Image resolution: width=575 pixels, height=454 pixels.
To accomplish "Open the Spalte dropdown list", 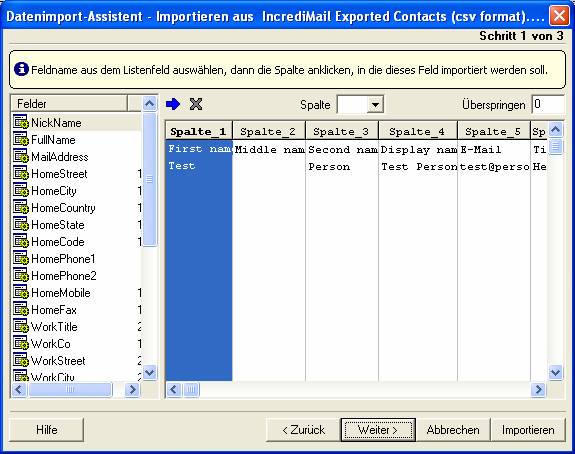I will [375, 105].
